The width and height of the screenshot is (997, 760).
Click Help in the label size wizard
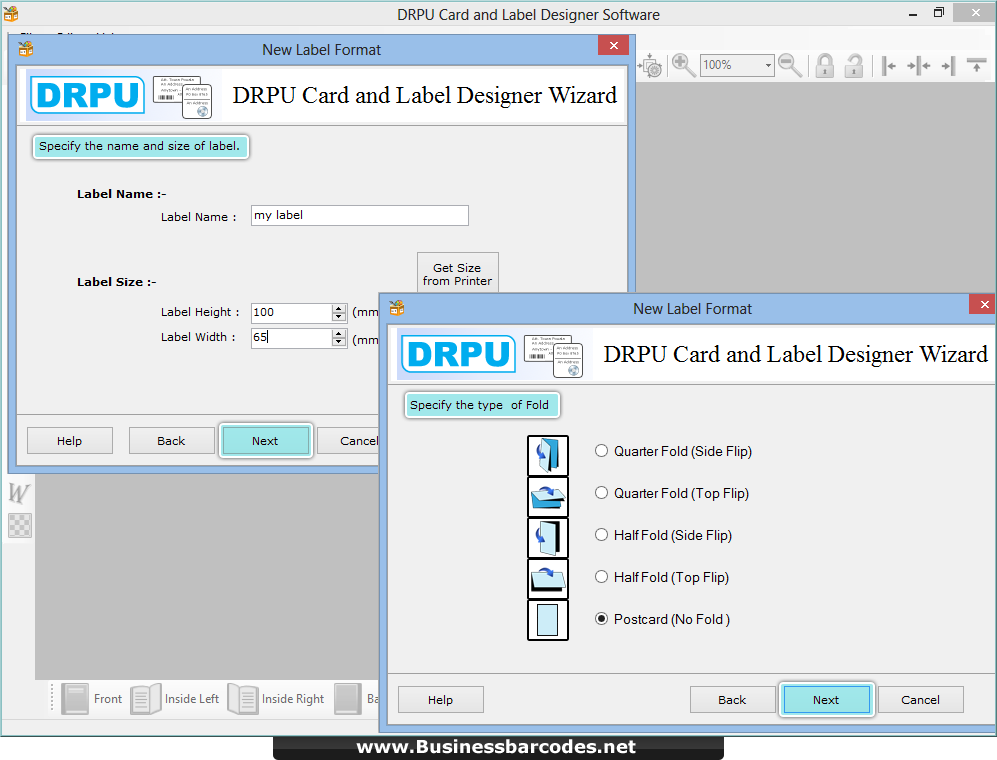coord(69,441)
